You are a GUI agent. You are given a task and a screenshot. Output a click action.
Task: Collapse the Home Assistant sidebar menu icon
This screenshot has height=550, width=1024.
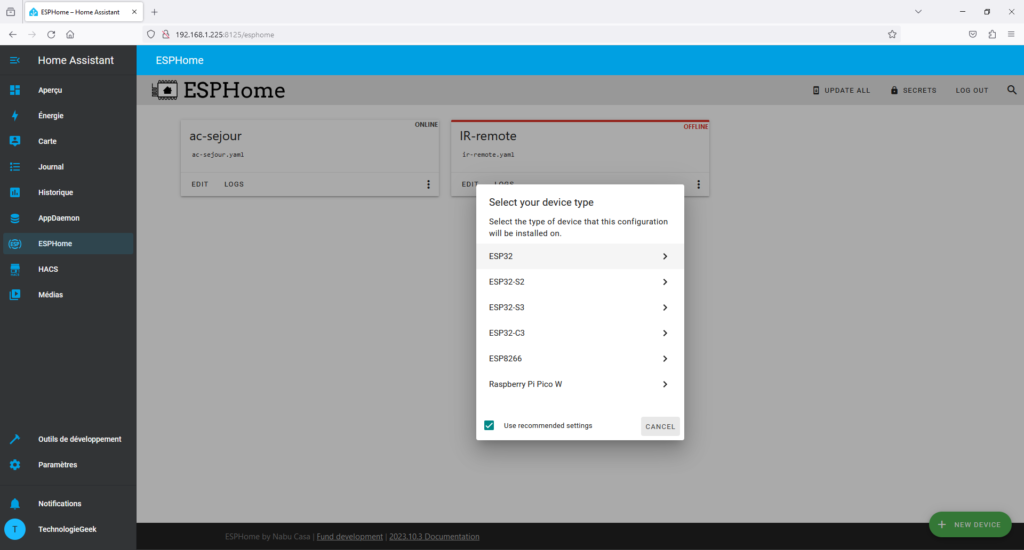coord(14,60)
